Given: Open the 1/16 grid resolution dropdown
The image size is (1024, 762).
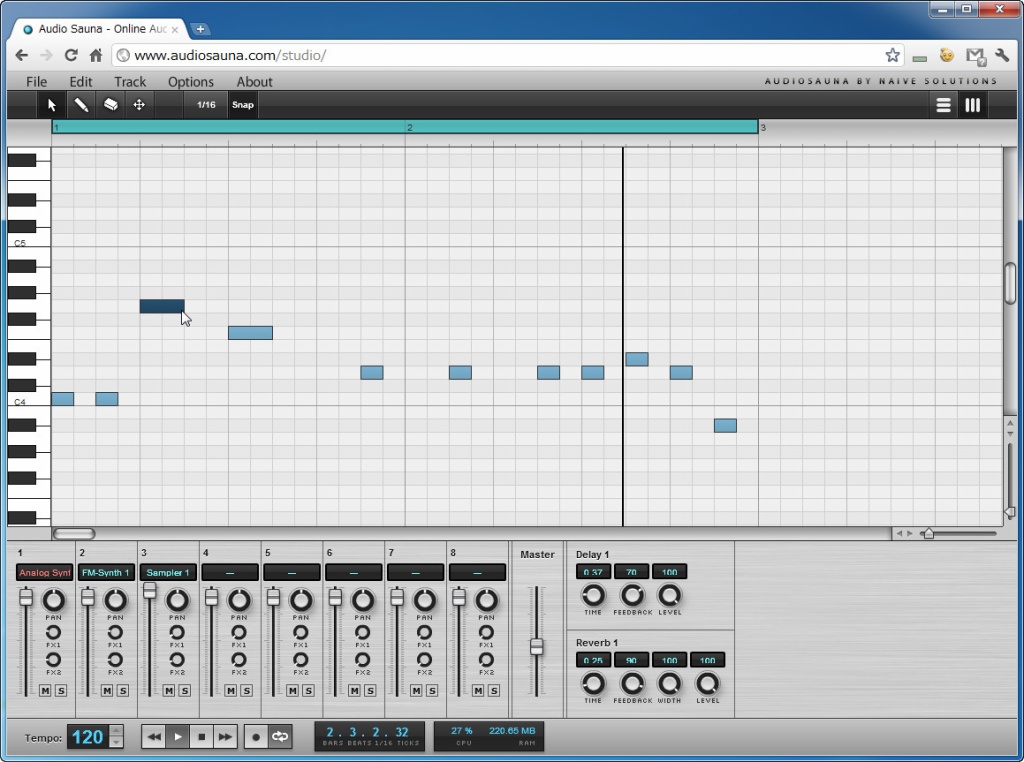Looking at the screenshot, I should pyautogui.click(x=206, y=104).
